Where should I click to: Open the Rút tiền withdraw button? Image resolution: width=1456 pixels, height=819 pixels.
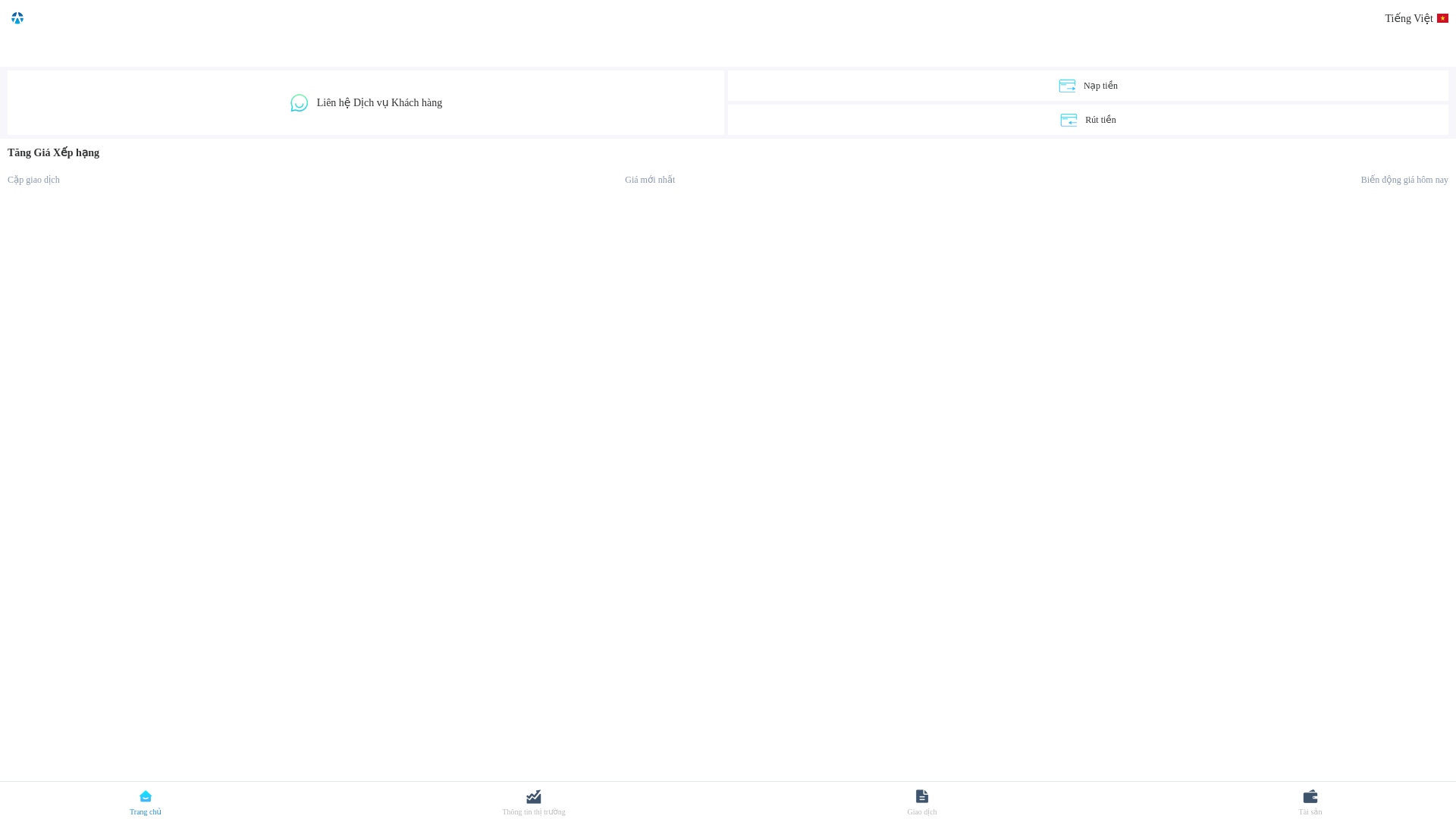pyautogui.click(x=1088, y=120)
